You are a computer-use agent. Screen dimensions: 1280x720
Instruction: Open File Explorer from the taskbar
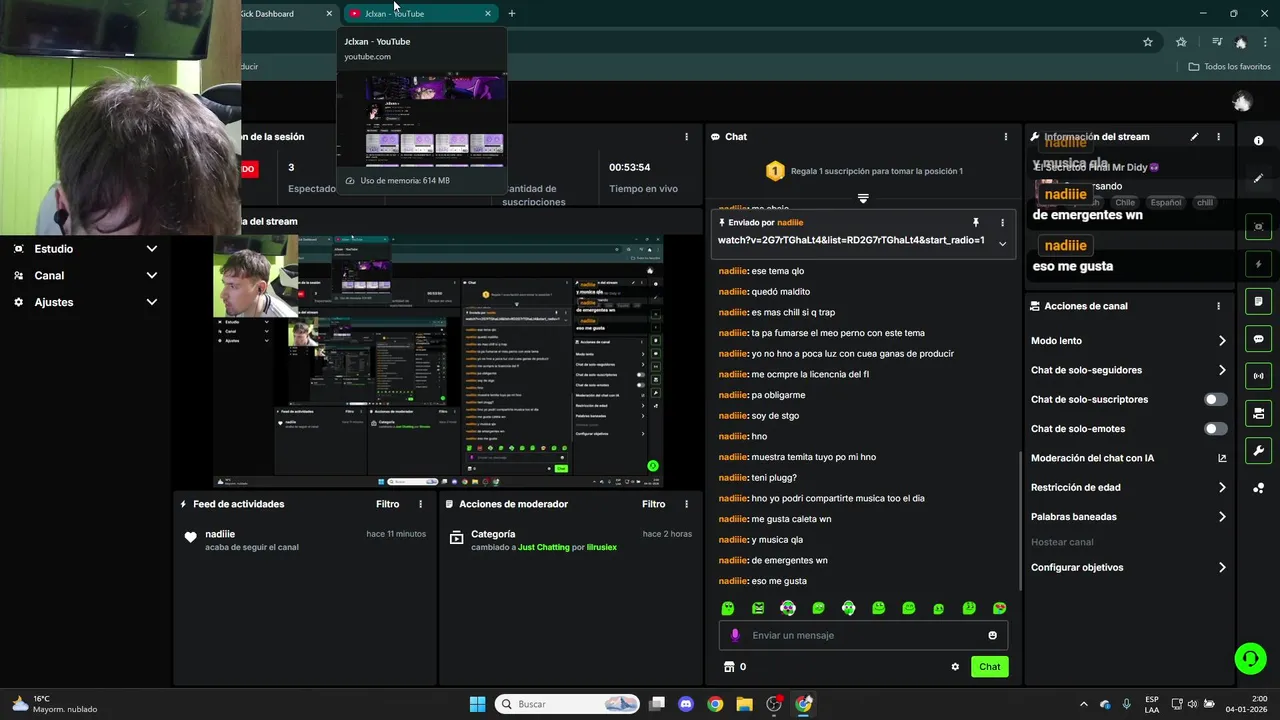(x=744, y=704)
